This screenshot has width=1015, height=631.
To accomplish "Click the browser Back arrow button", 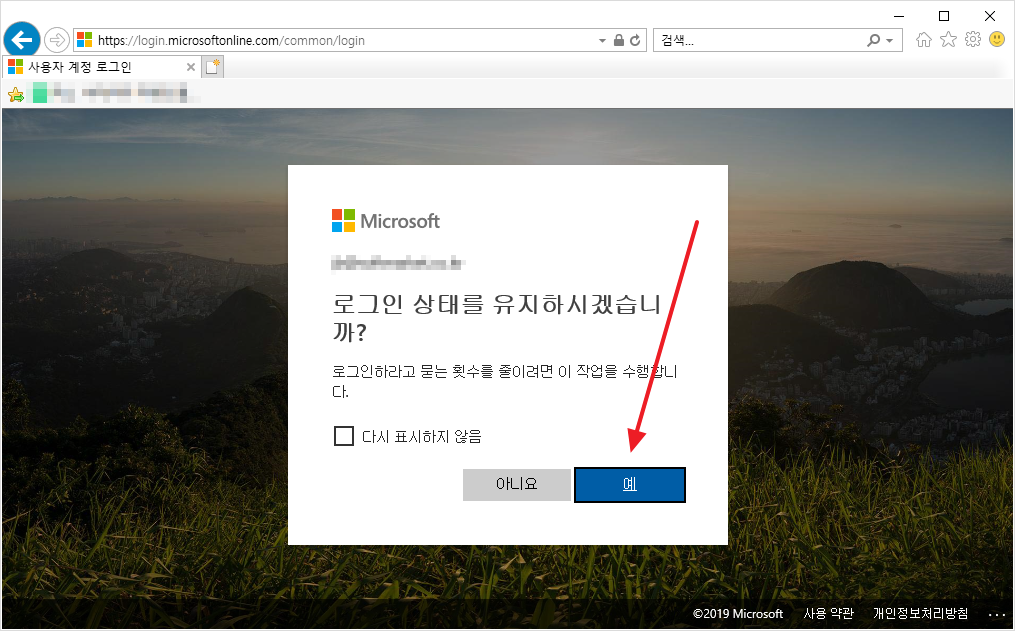I will tap(21, 40).
